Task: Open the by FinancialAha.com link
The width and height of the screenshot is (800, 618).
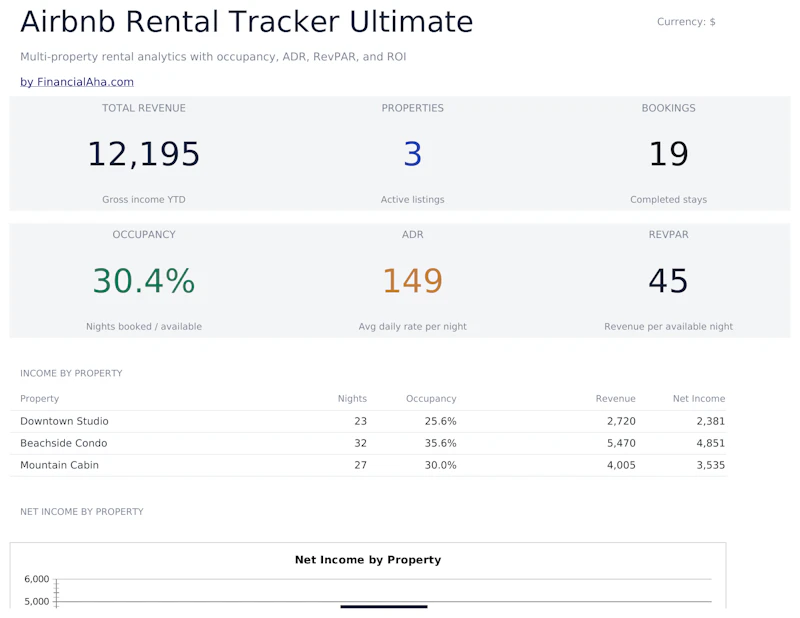Action: coord(77,82)
